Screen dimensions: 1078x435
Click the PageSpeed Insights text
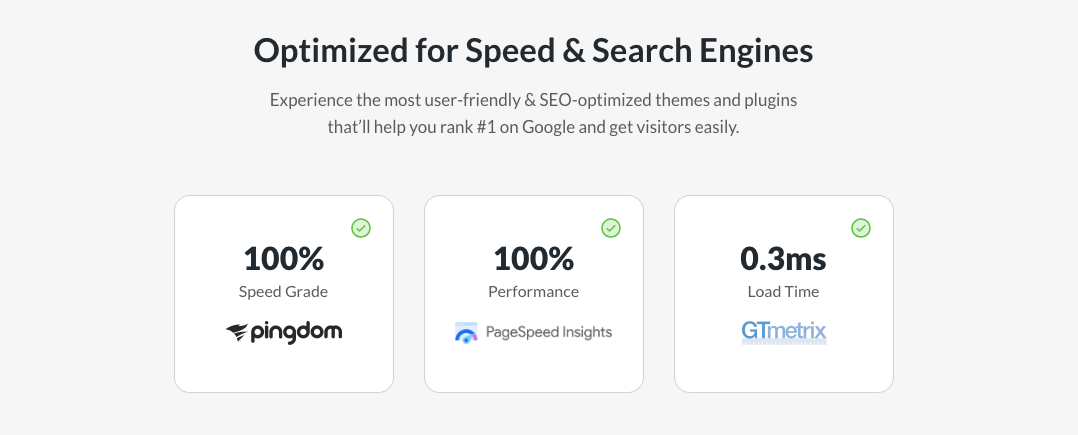(x=549, y=333)
